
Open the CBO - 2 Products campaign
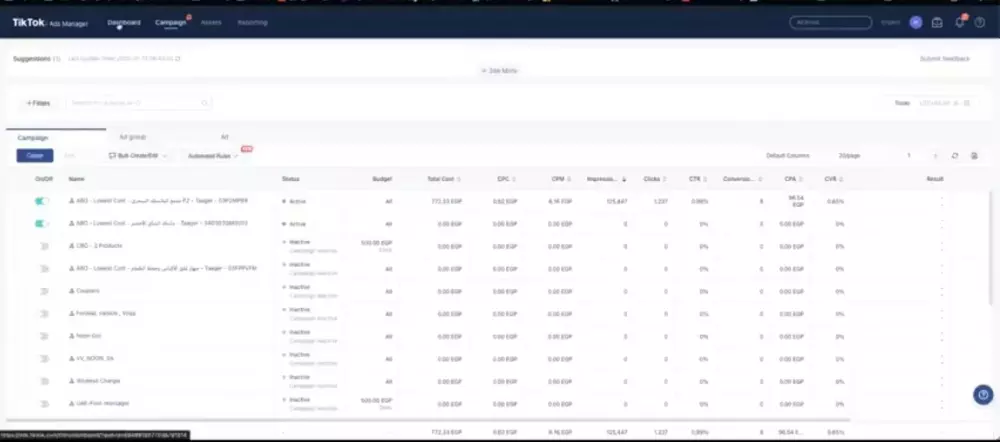[99, 246]
